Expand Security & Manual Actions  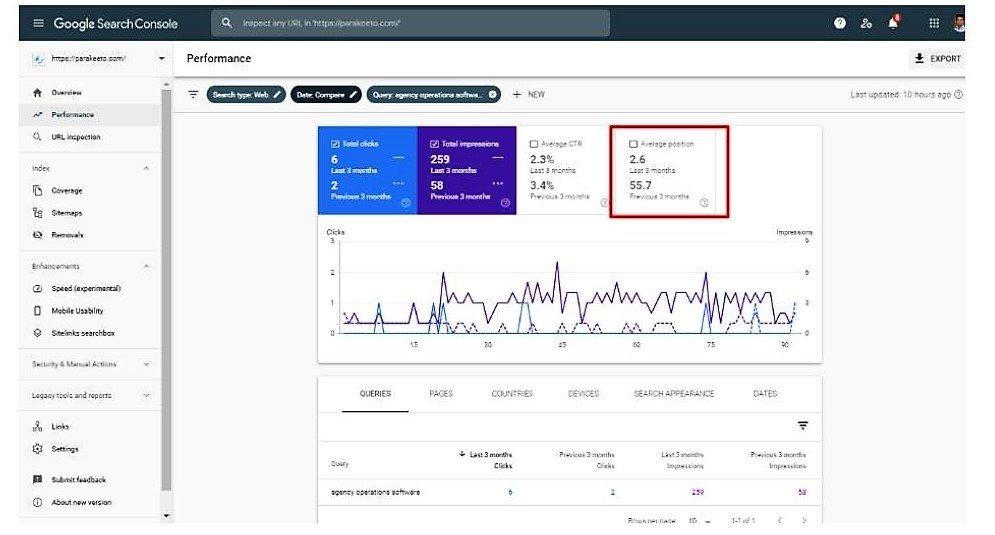[147, 364]
